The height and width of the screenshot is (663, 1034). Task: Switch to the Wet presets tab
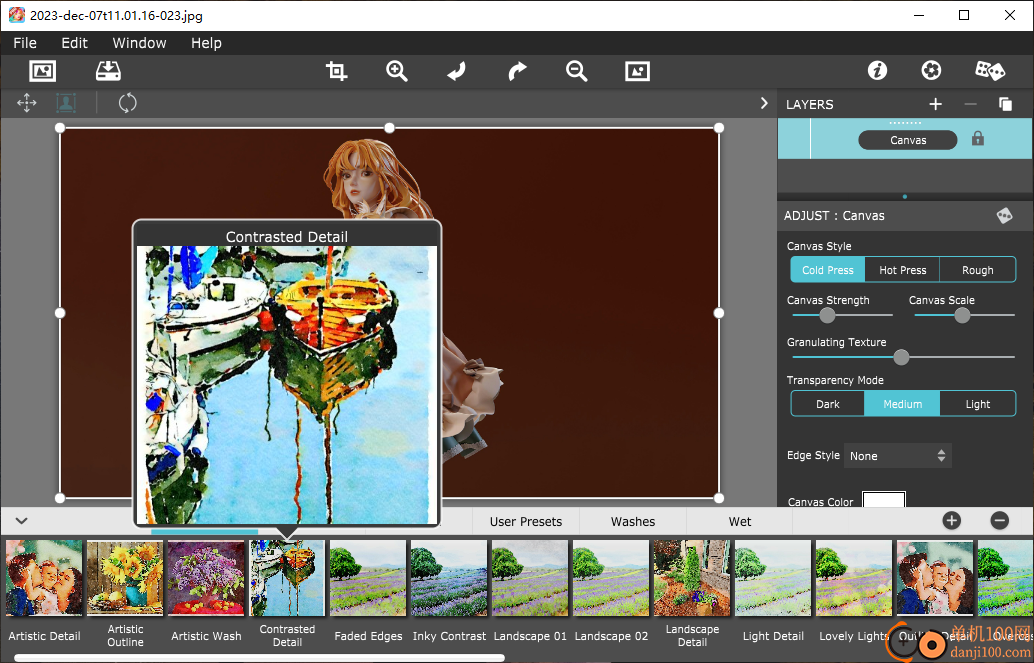tap(740, 521)
